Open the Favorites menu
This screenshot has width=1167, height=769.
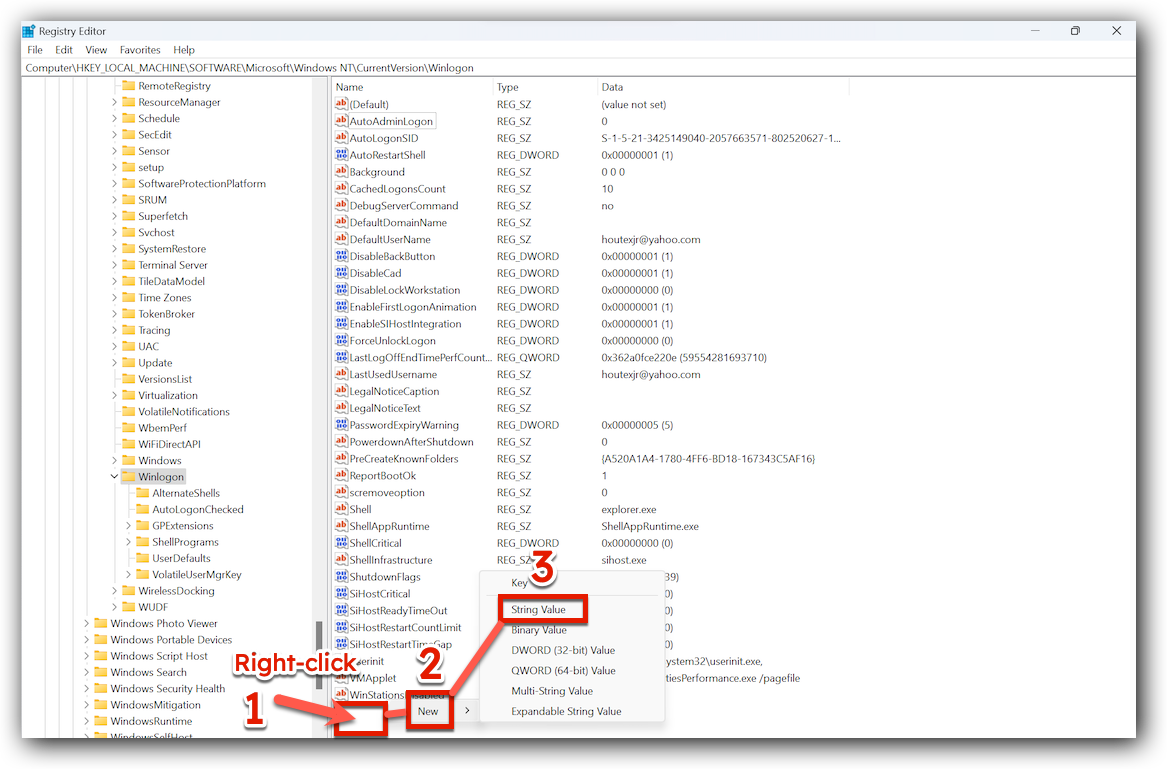coord(140,49)
